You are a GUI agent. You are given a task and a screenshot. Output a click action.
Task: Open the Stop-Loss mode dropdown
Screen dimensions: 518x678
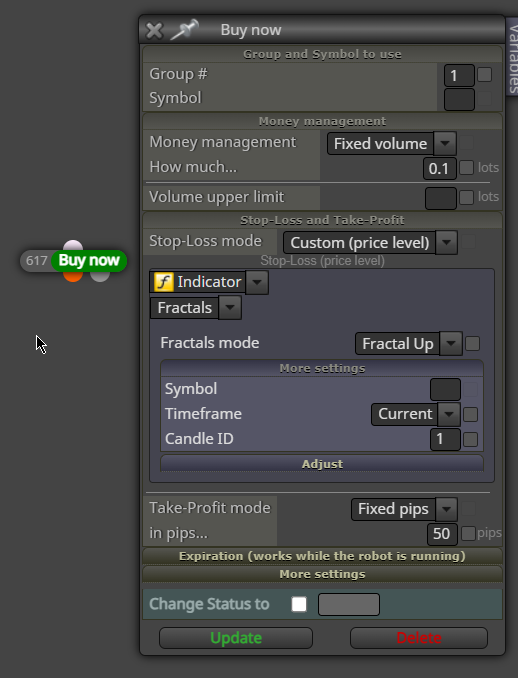pos(370,243)
